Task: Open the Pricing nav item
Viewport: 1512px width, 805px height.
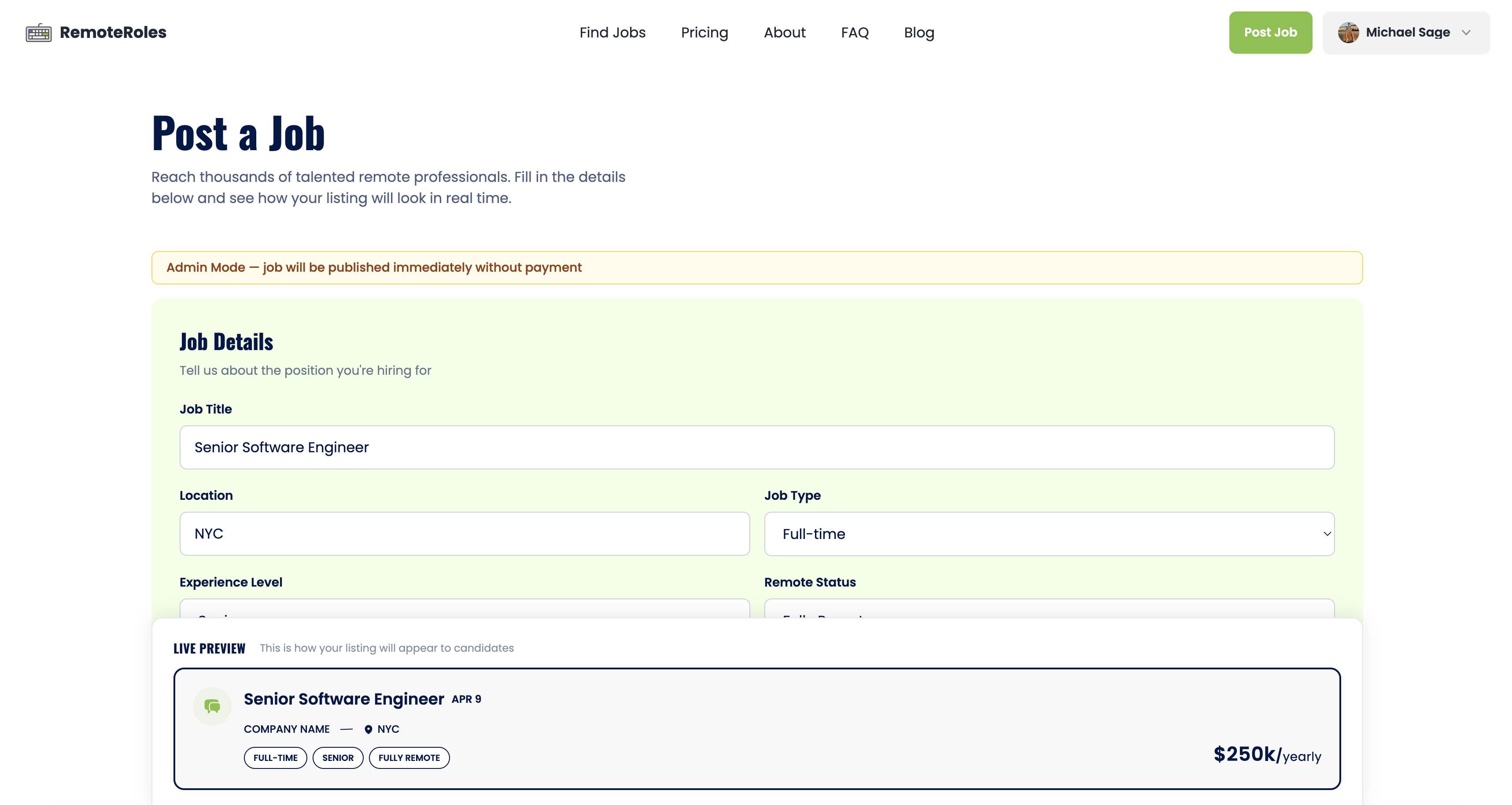Action: pos(704,33)
